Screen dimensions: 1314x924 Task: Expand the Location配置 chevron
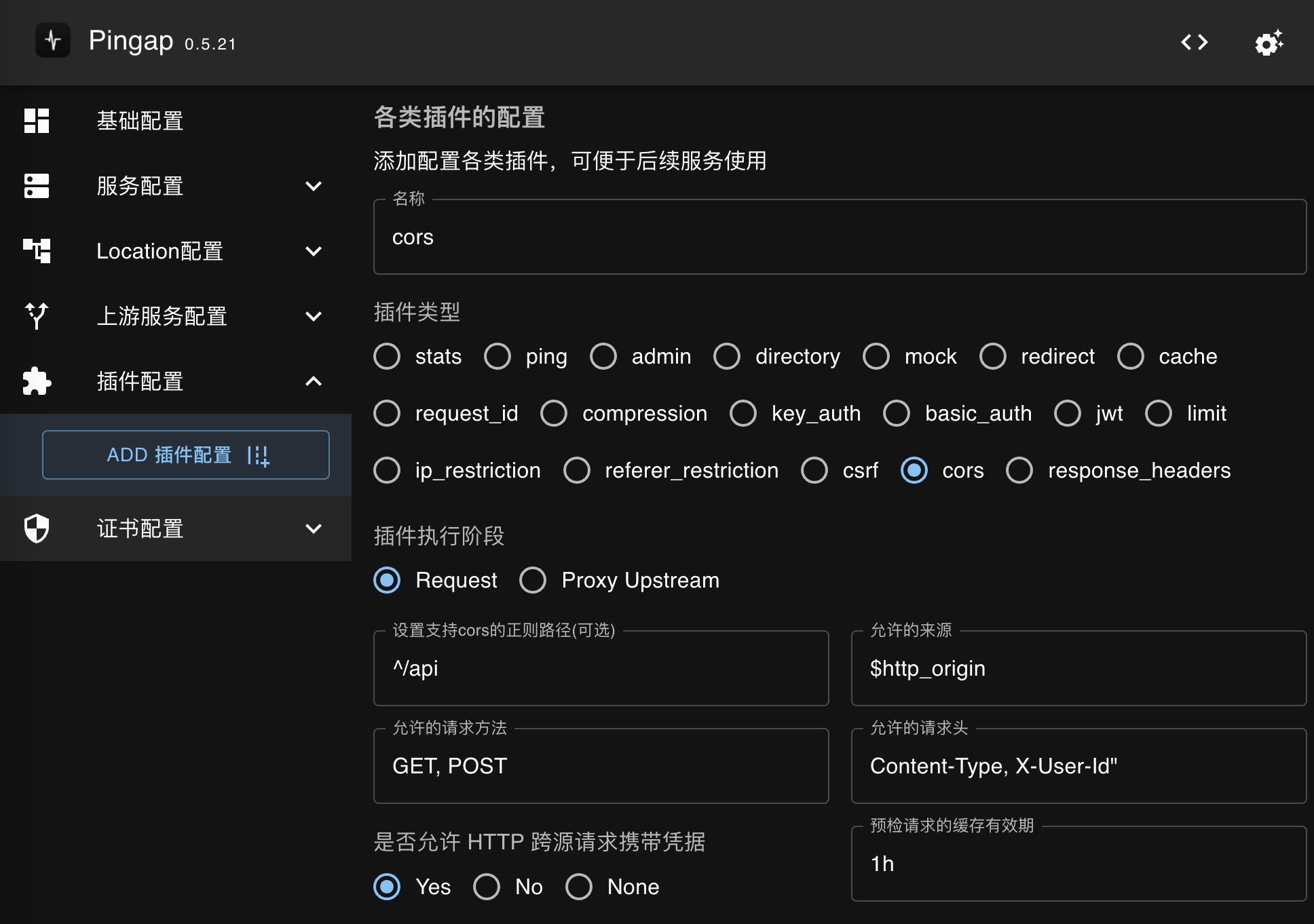click(314, 251)
